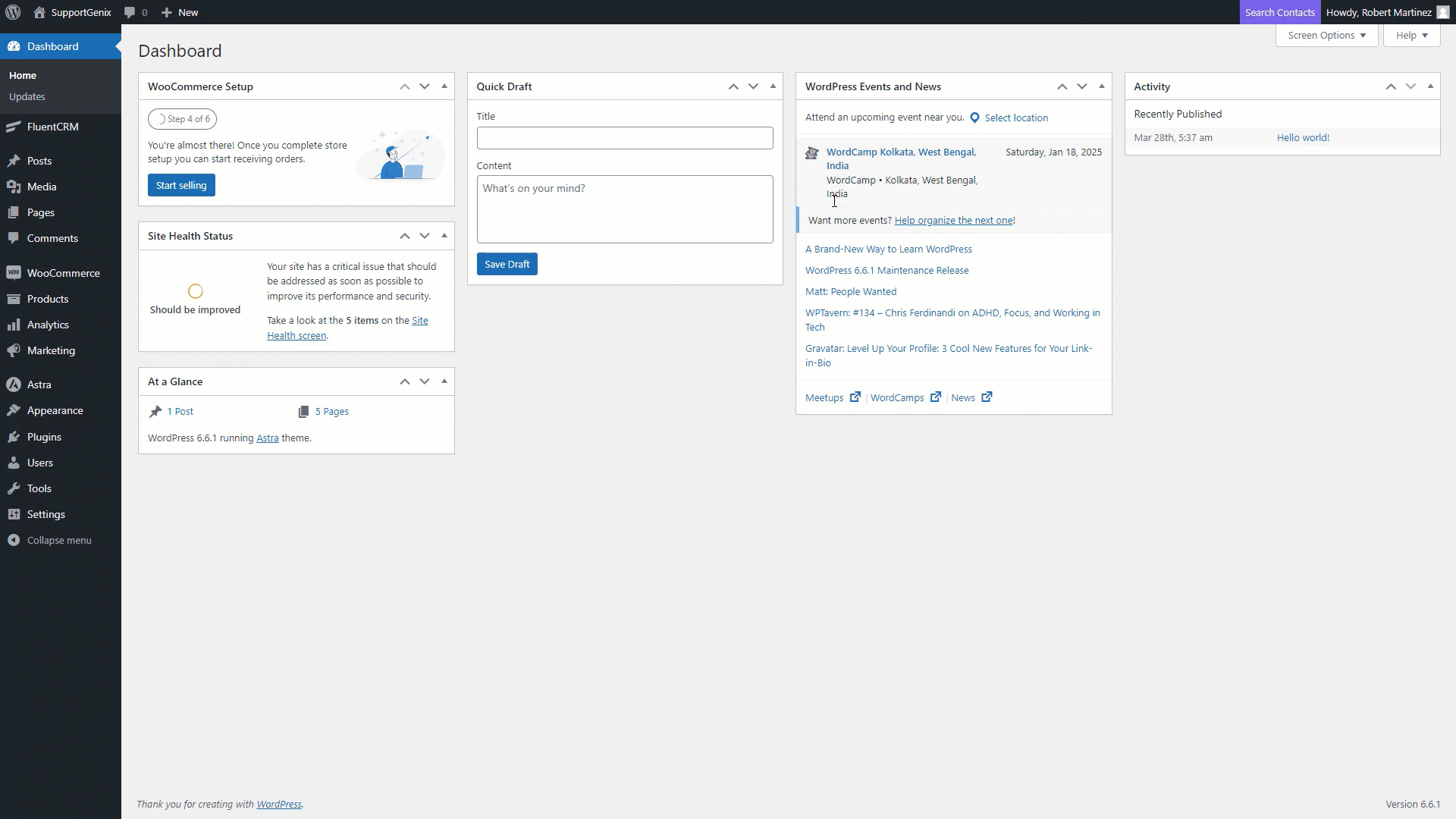Expand the Help dropdown tab
The width and height of the screenshot is (1456, 819).
[1411, 36]
